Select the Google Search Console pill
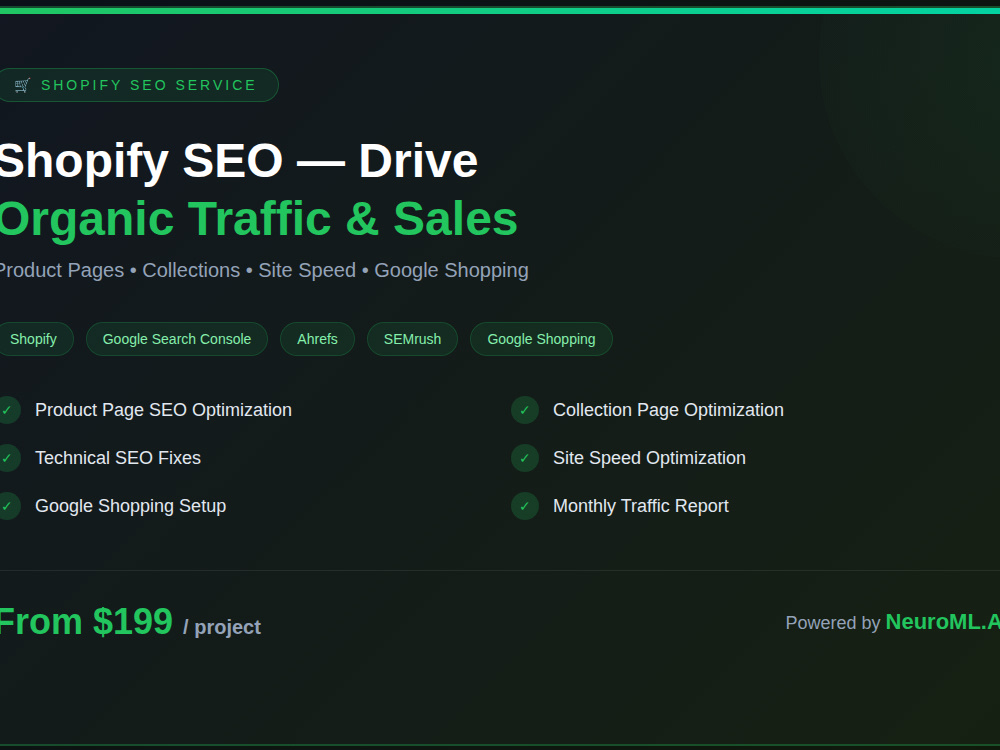1000x750 pixels. pyautogui.click(x=177, y=339)
